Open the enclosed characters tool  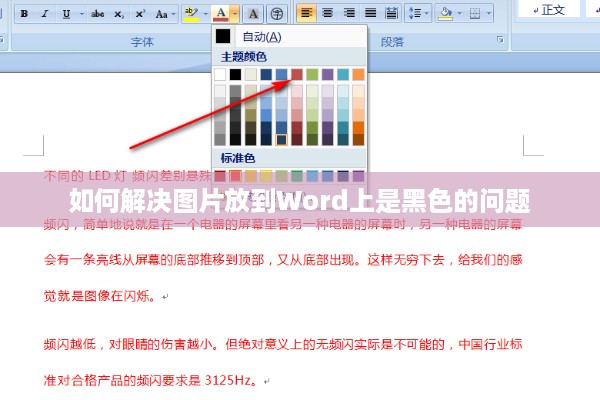(x=277, y=14)
